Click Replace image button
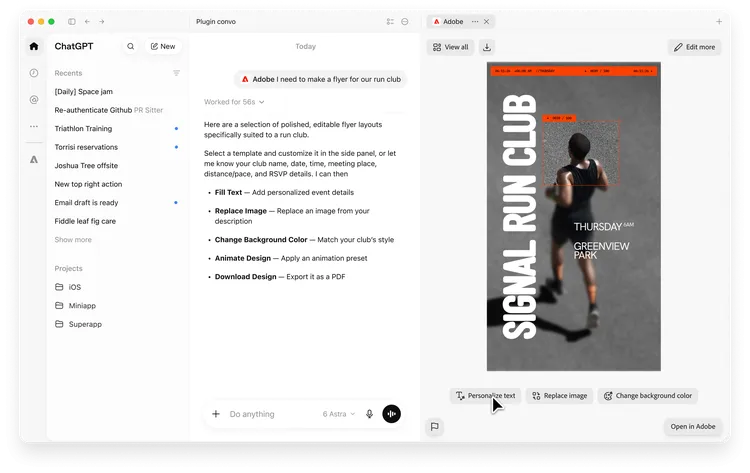This screenshot has width=750, height=473. (559, 396)
